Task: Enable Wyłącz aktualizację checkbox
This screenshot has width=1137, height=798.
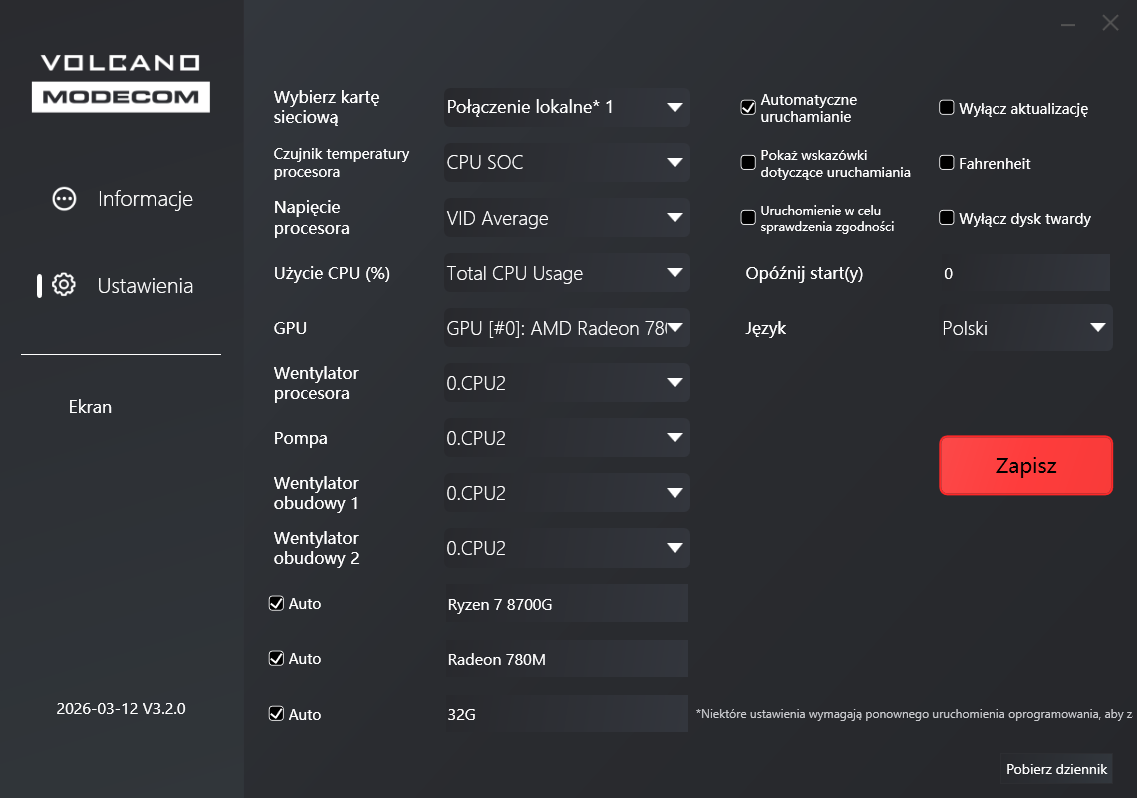Action: point(947,108)
